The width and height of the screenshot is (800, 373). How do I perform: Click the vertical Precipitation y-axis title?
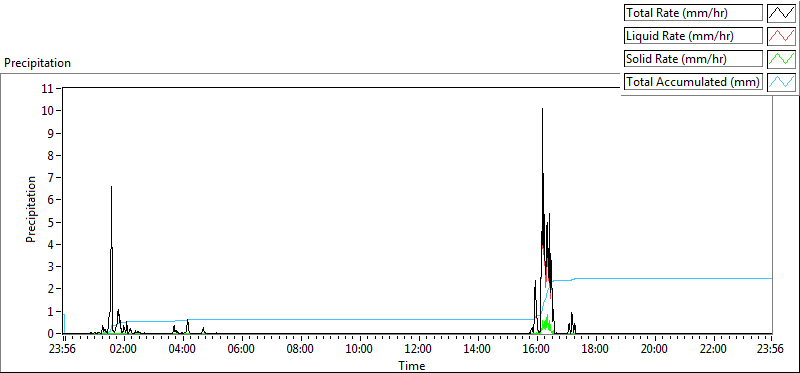(x=32, y=209)
